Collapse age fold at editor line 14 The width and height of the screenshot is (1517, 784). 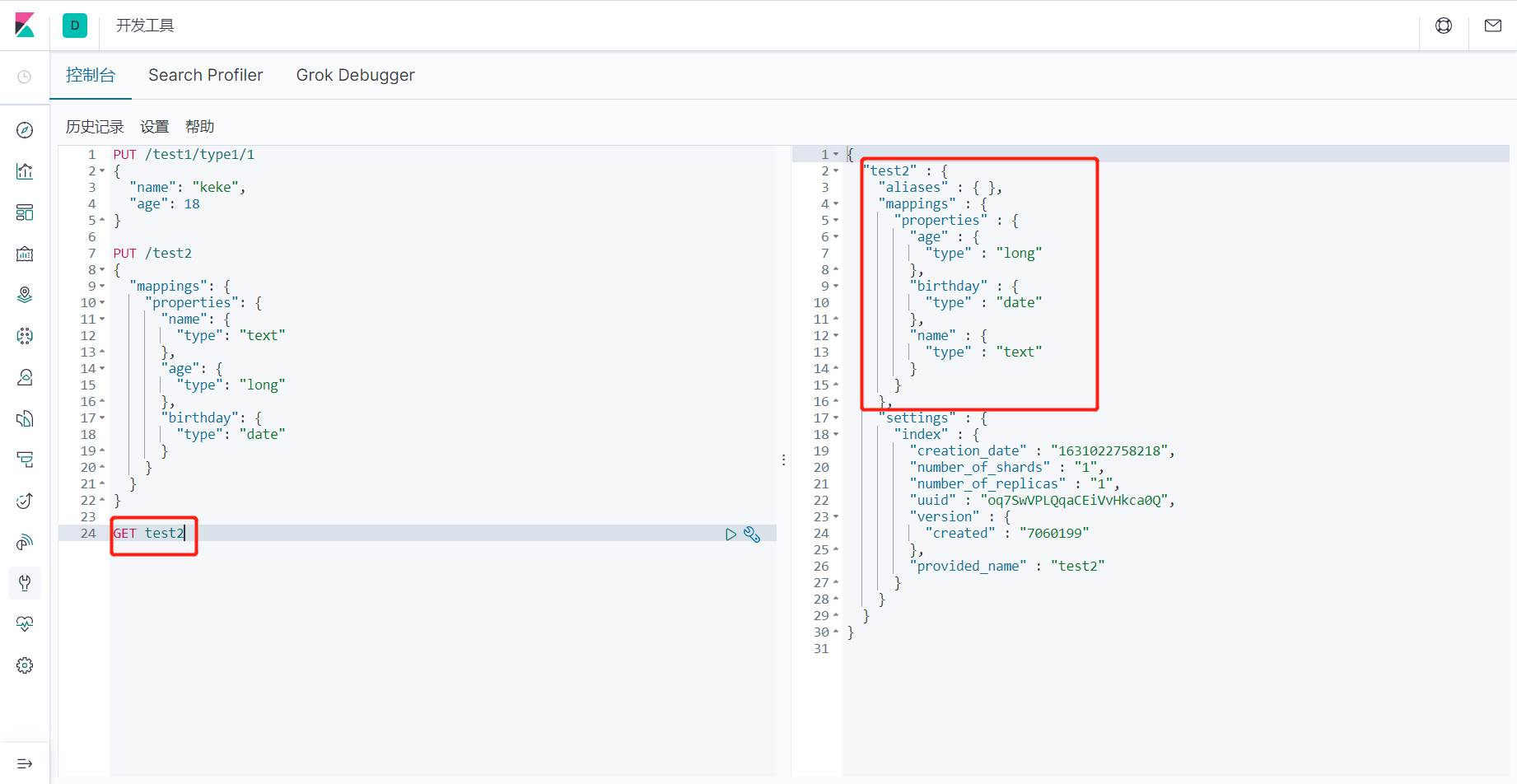click(102, 369)
